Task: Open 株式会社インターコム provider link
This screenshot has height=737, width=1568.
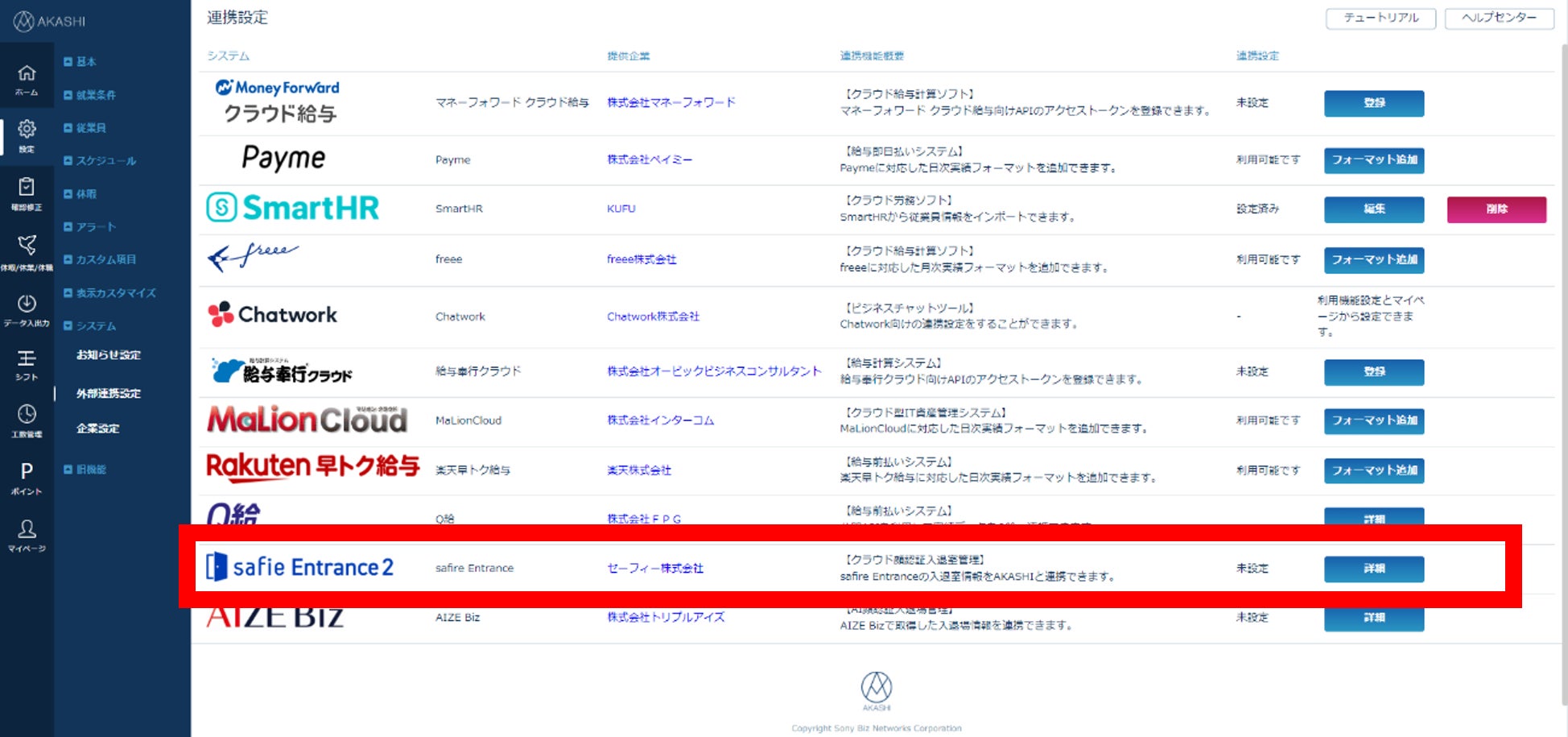Action: (660, 420)
